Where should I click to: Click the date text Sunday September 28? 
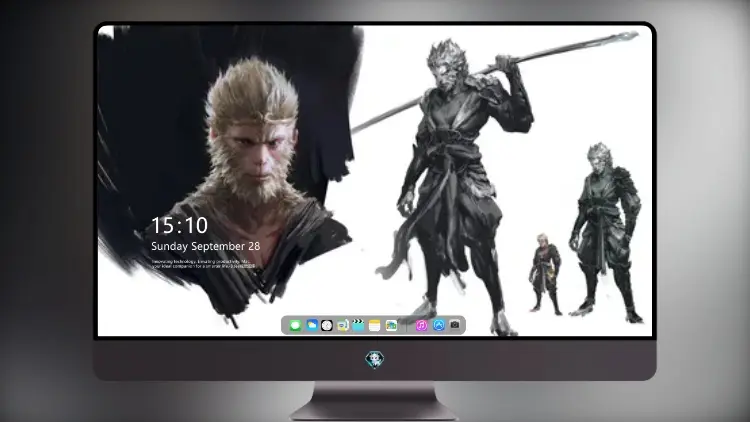[206, 246]
